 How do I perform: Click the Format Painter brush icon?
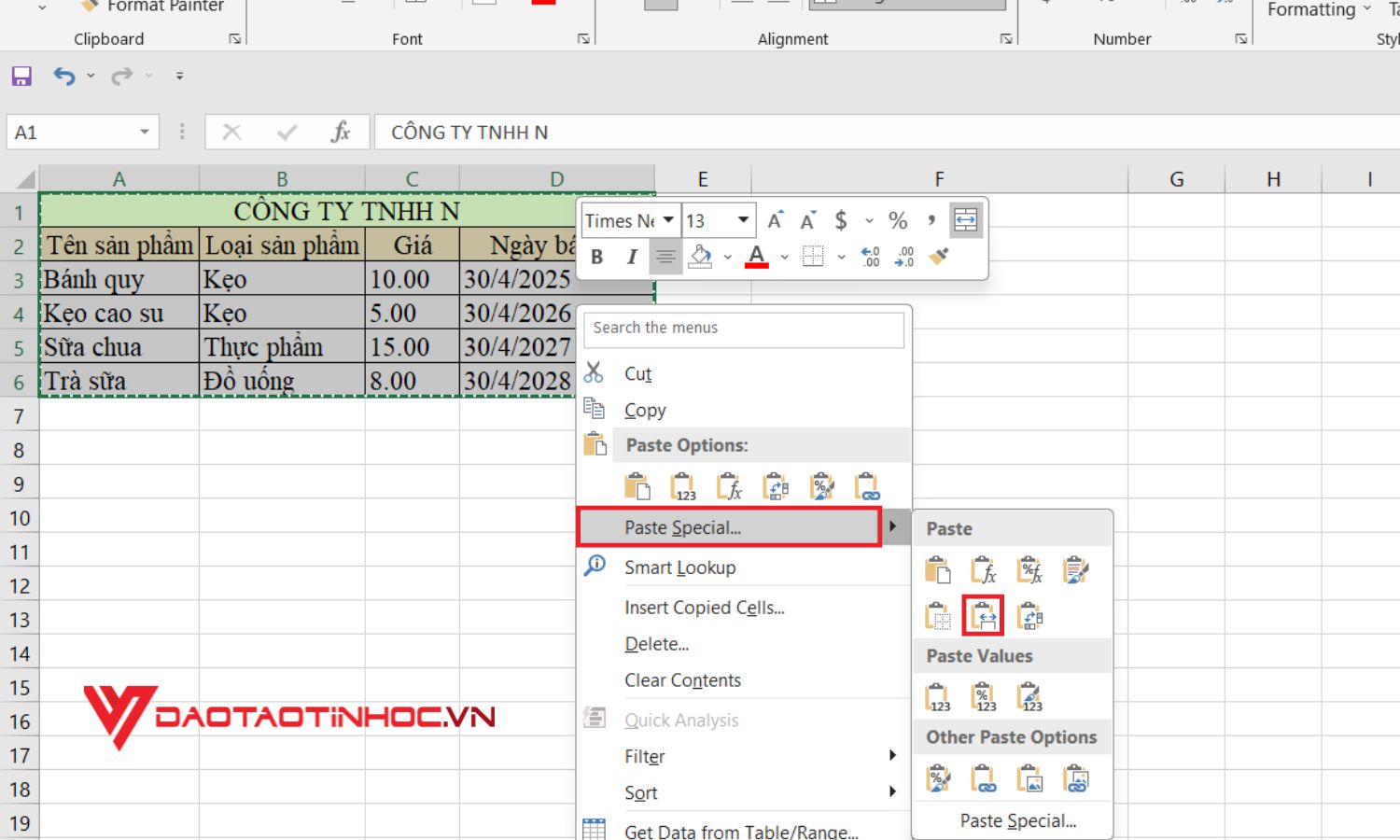coord(89,7)
